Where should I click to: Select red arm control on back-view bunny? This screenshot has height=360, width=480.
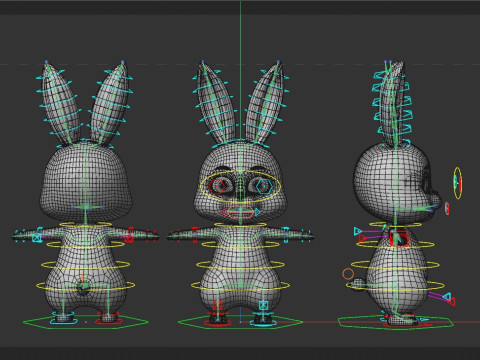(x=130, y=234)
